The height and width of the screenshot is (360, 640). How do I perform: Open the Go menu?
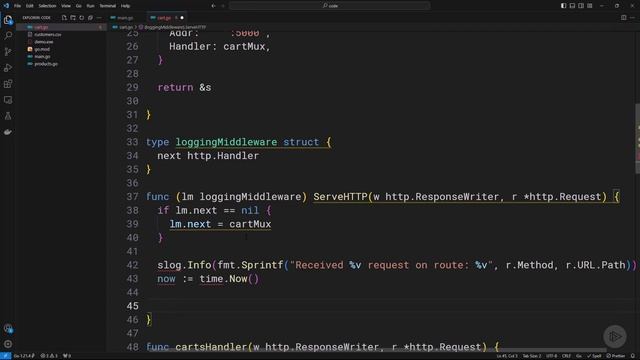pyautogui.click(x=78, y=6)
